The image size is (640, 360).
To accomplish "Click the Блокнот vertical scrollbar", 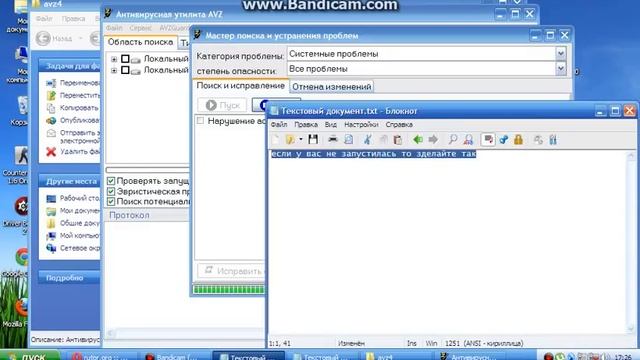I will (x=631, y=242).
